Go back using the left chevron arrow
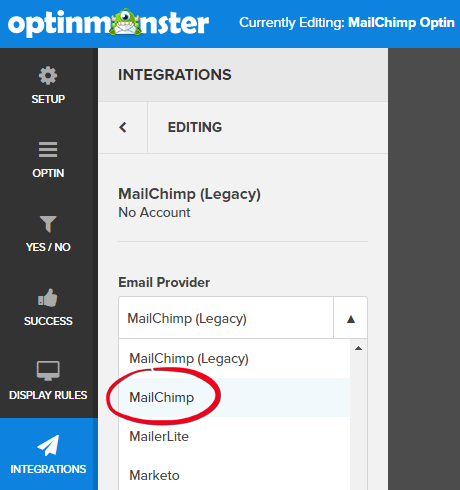 pyautogui.click(x=123, y=127)
